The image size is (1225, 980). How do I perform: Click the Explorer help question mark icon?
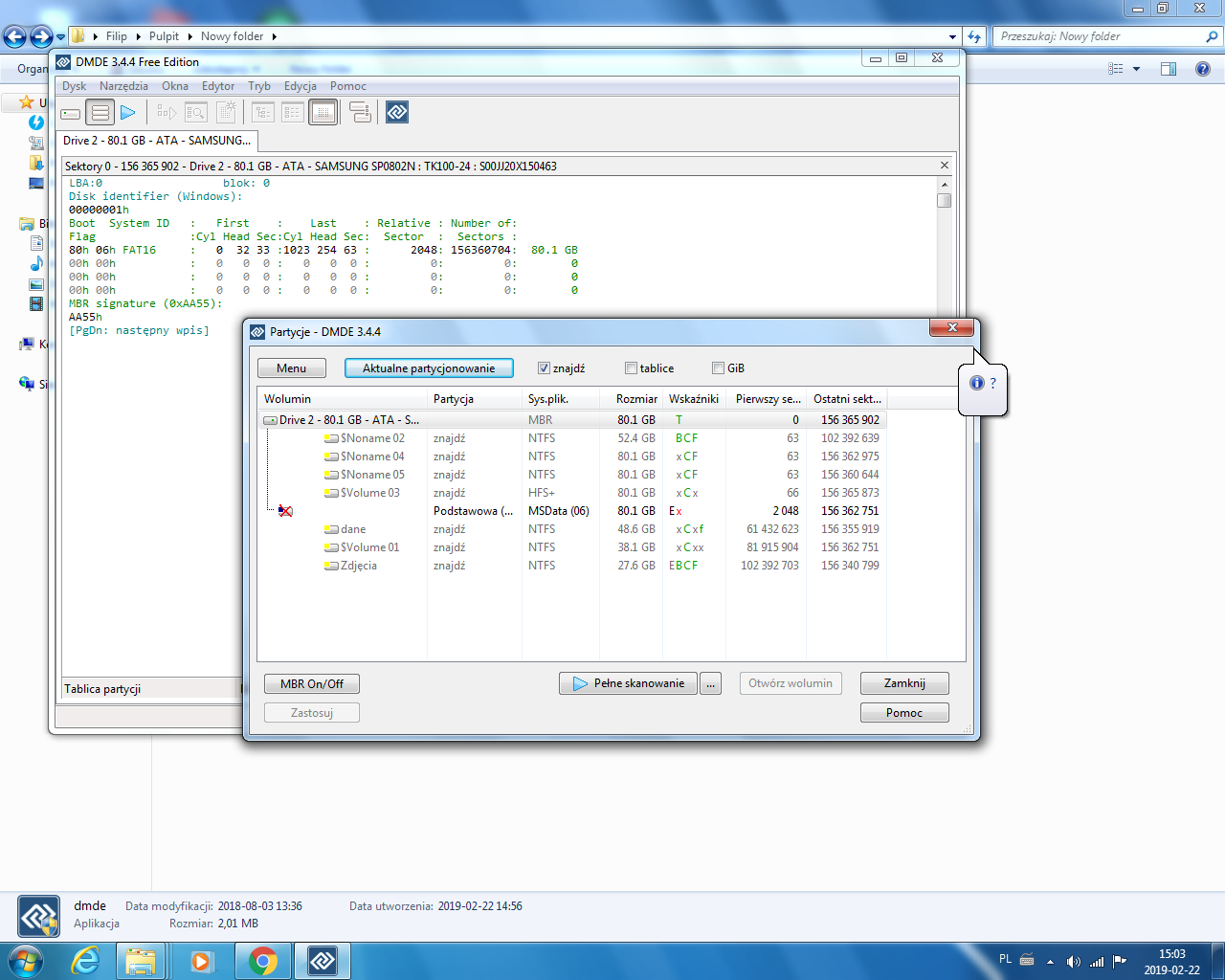(1203, 69)
